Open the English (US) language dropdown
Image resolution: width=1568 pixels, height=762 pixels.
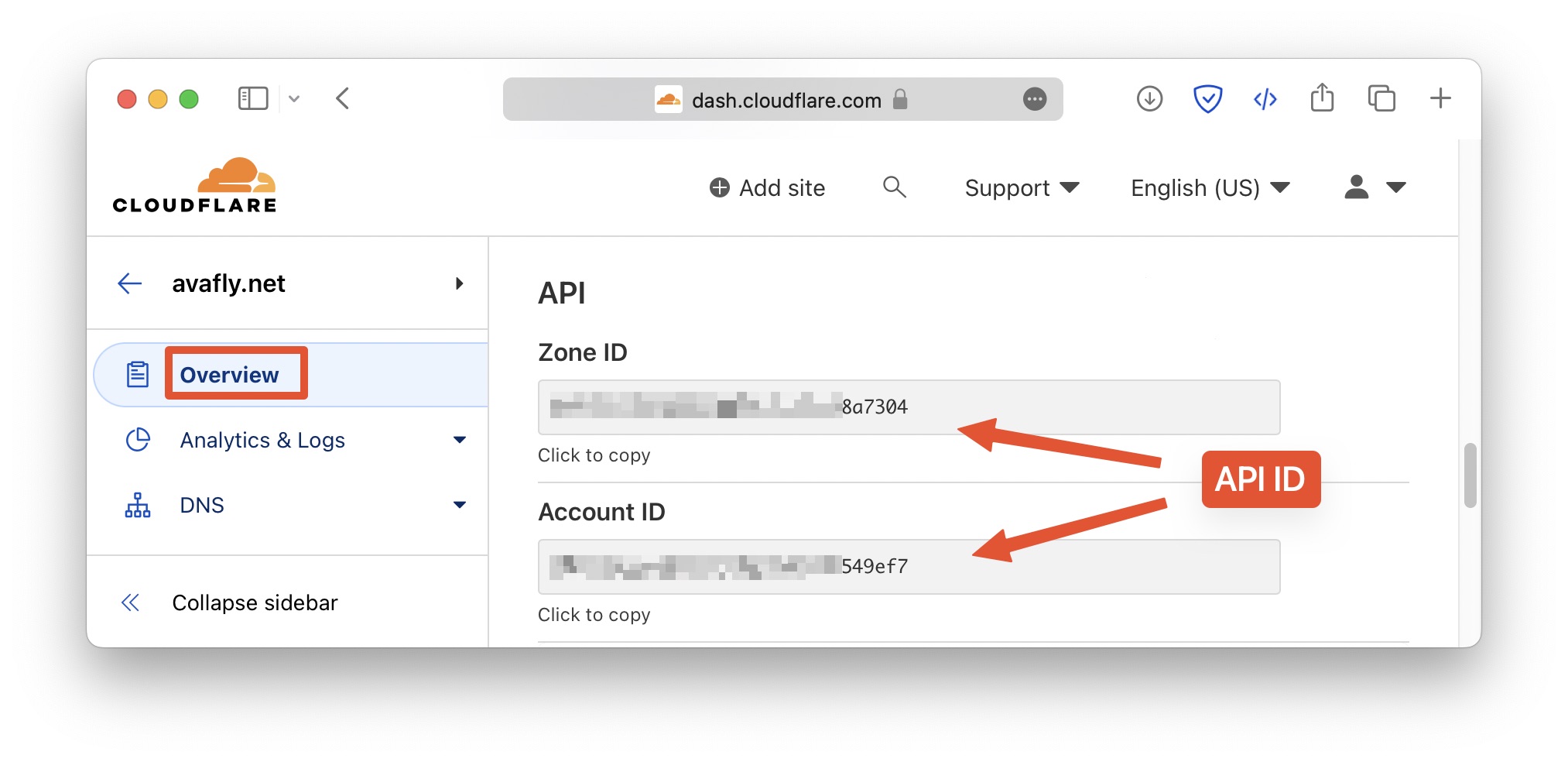point(1210,187)
